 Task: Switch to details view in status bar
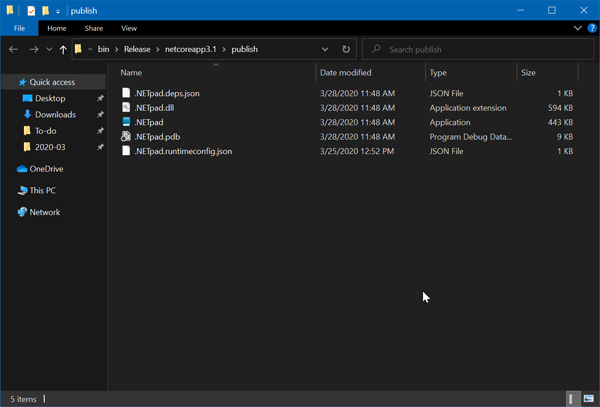tap(574, 399)
